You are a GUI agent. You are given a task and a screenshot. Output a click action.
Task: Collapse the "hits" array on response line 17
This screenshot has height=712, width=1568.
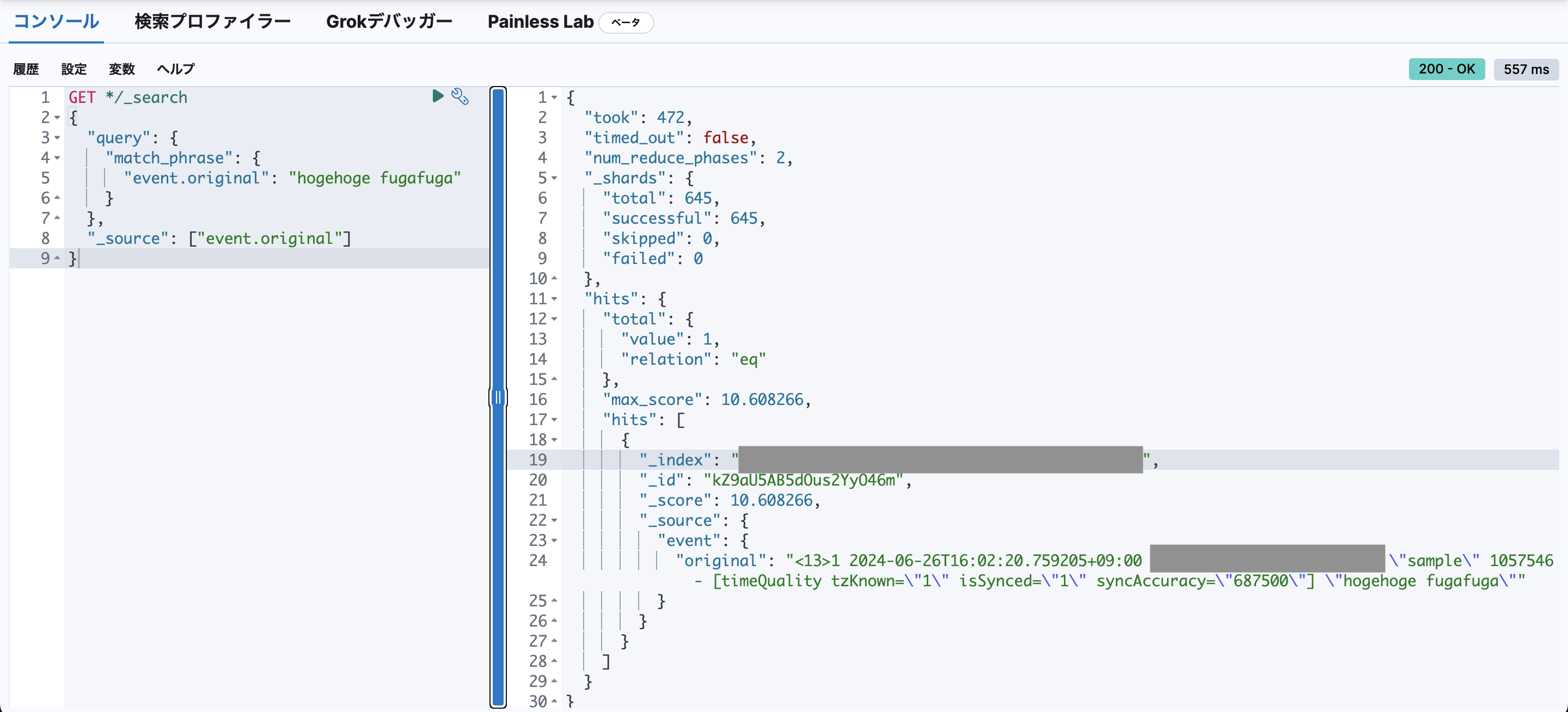click(555, 419)
